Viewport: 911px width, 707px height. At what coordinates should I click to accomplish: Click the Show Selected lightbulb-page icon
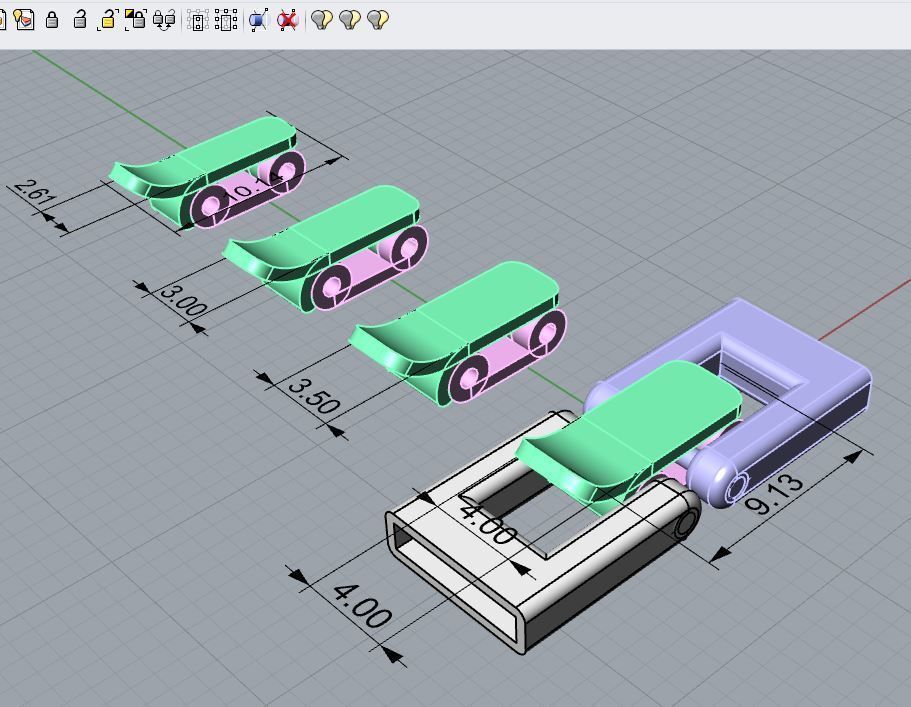[24, 19]
